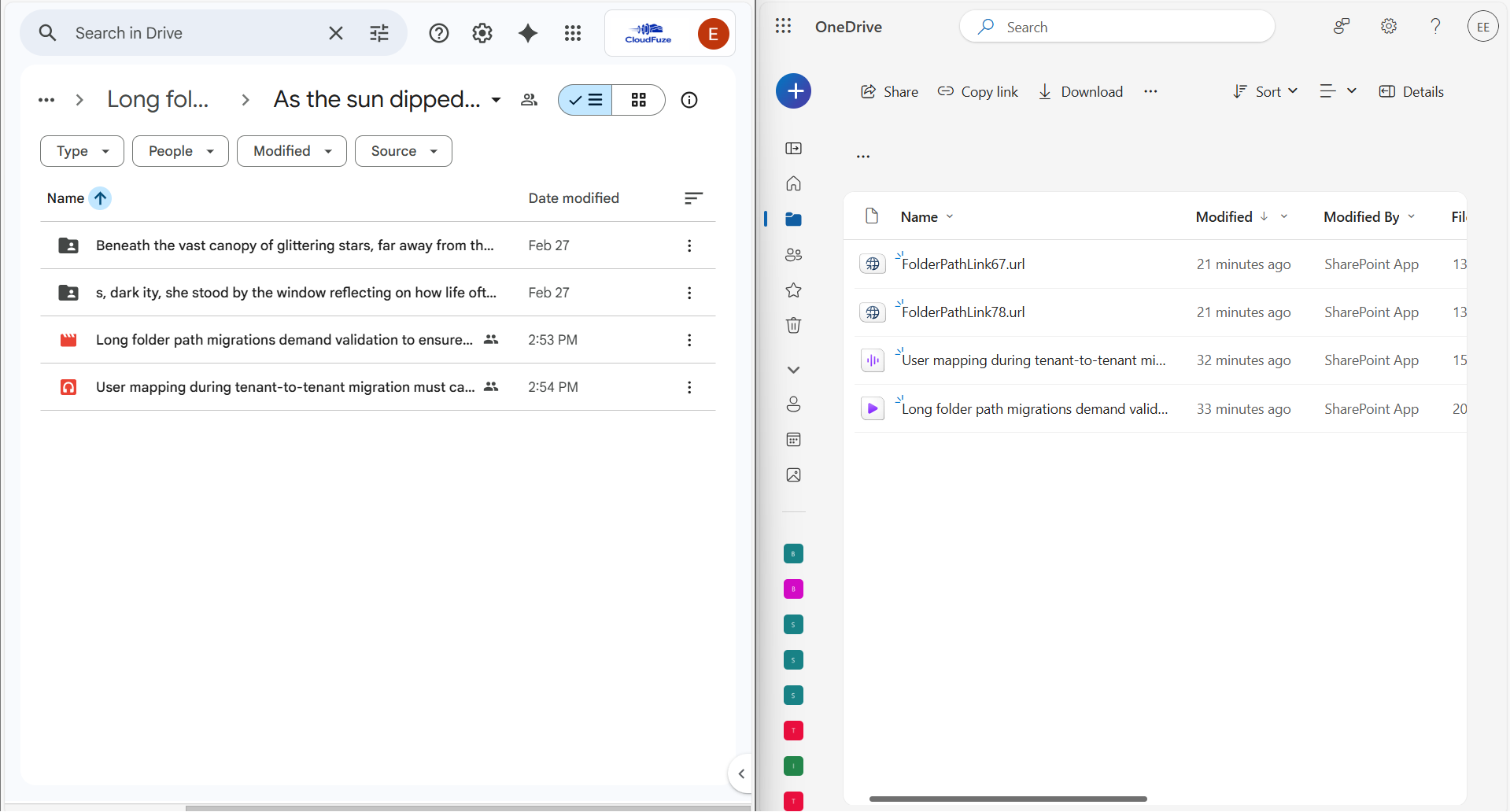Click into the OneDrive search field
Screen dimensions: 1510x812
tap(1117, 26)
